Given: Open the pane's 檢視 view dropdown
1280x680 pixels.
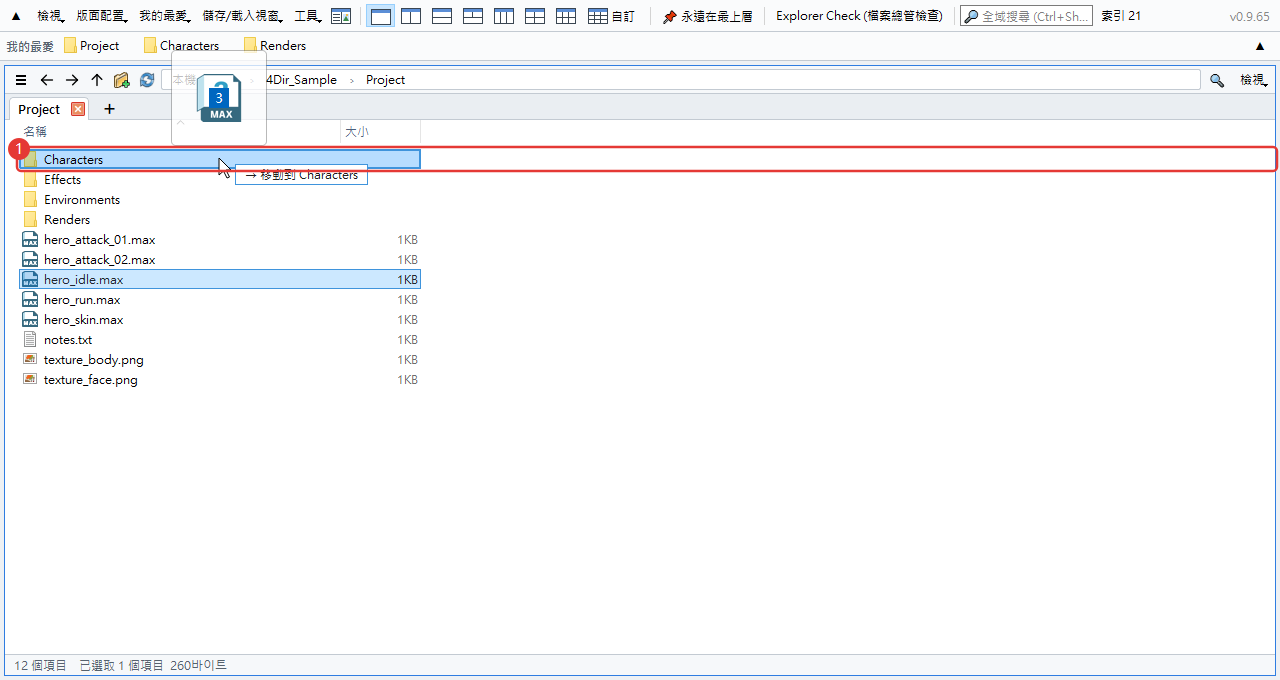Looking at the screenshot, I should [1253, 80].
